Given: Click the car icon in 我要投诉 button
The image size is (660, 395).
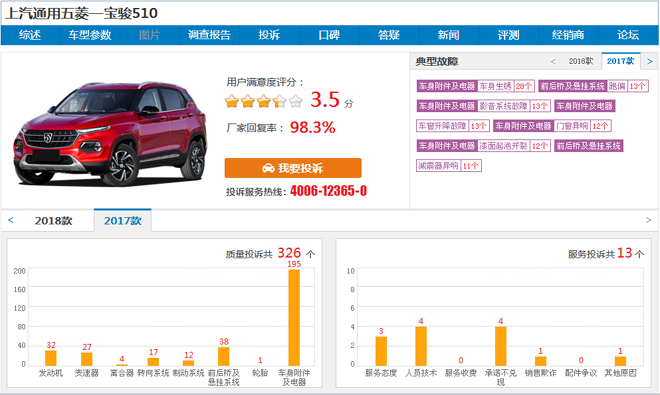Looking at the screenshot, I should pyautogui.click(x=268, y=168).
